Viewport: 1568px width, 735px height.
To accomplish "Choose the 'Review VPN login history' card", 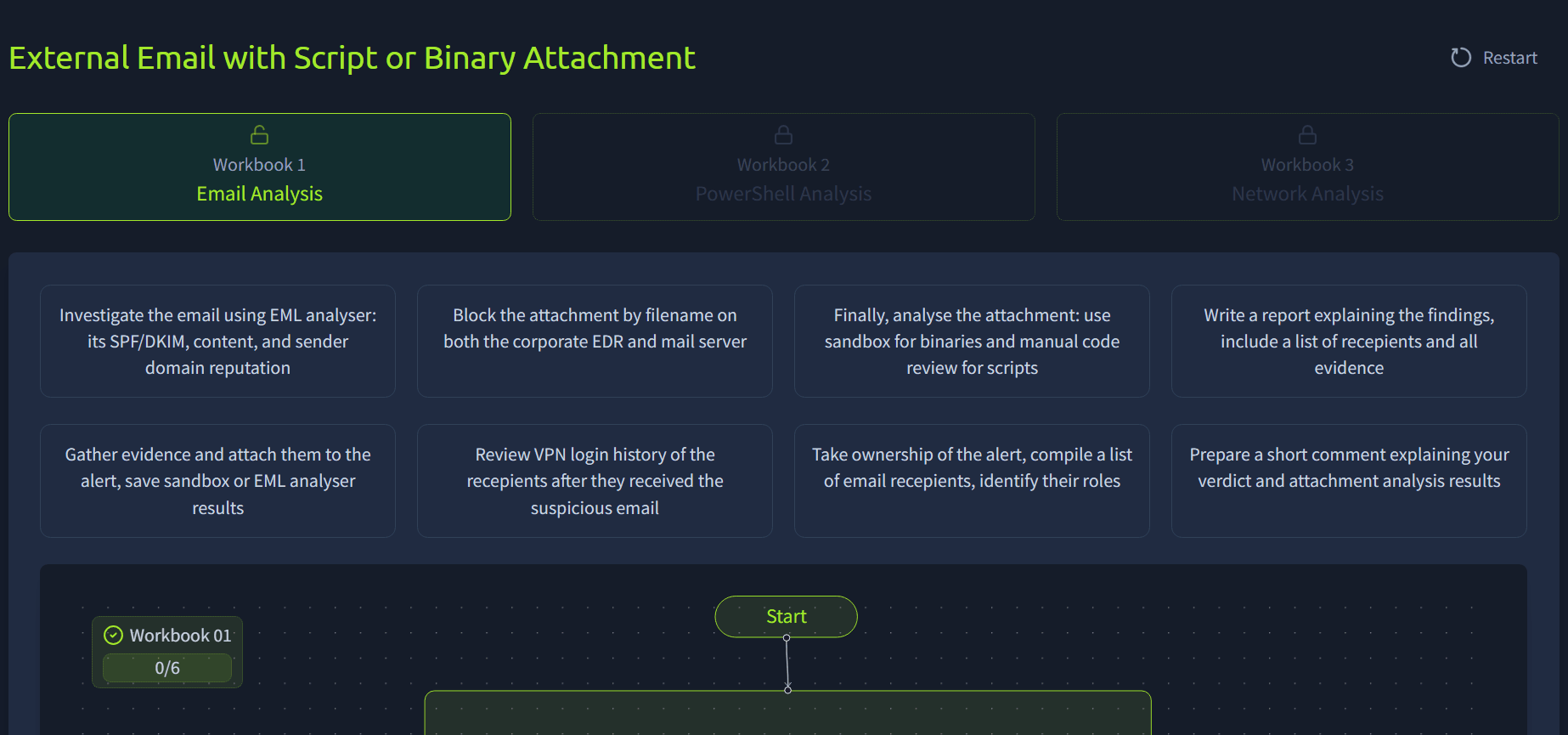I will (595, 481).
